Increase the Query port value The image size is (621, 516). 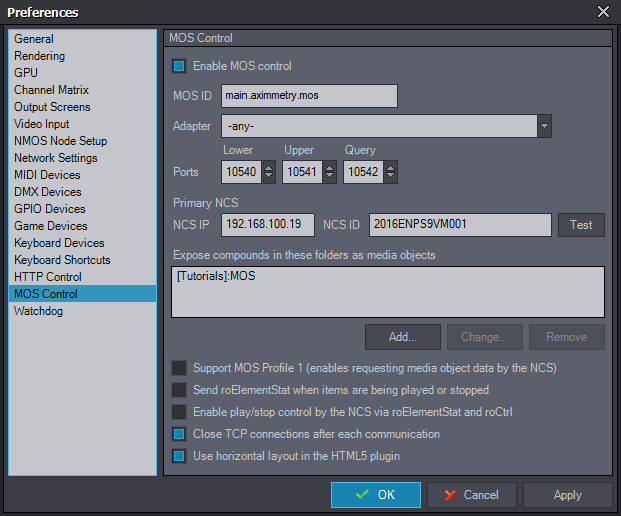pos(390,167)
